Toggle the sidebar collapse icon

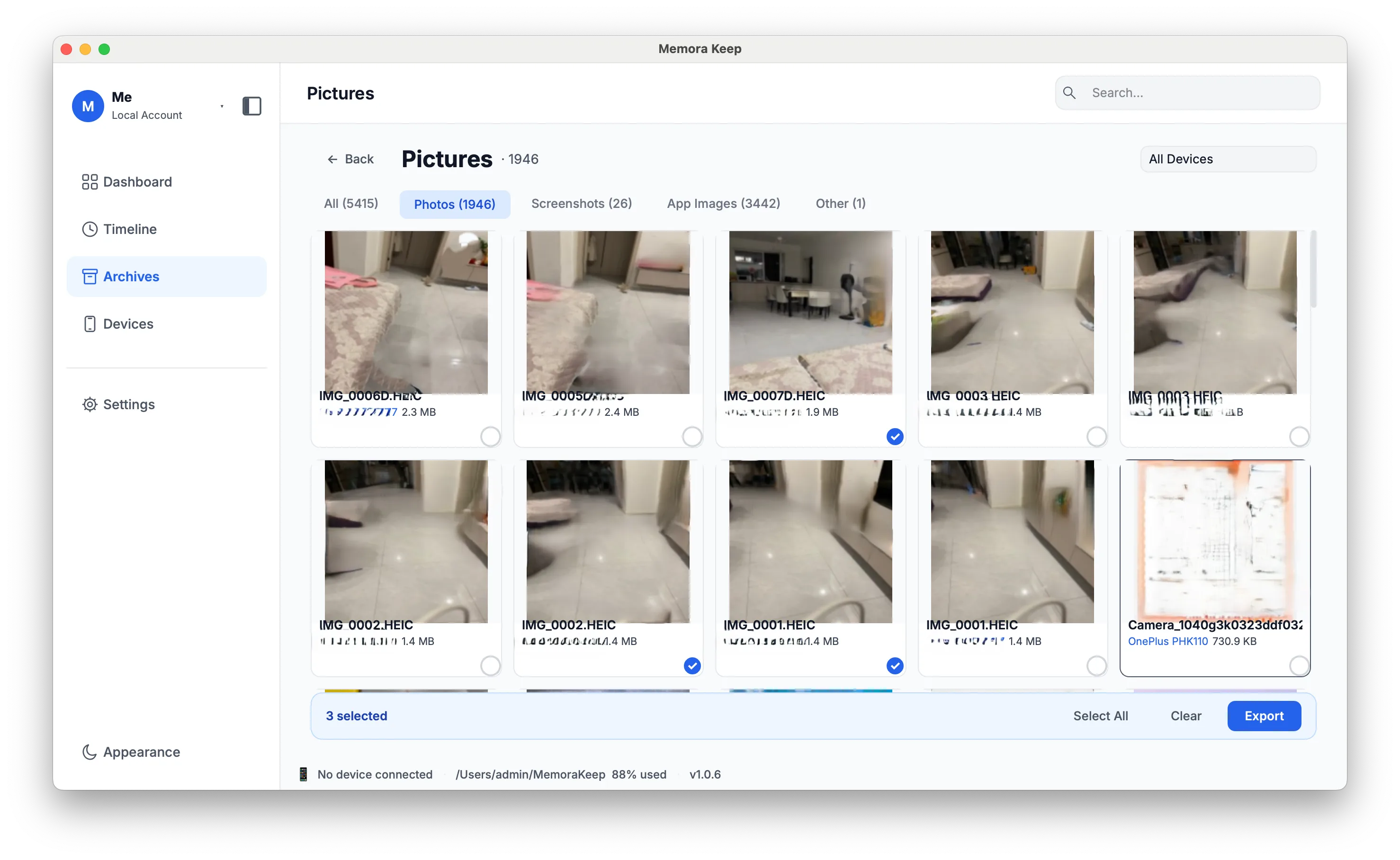pos(251,106)
